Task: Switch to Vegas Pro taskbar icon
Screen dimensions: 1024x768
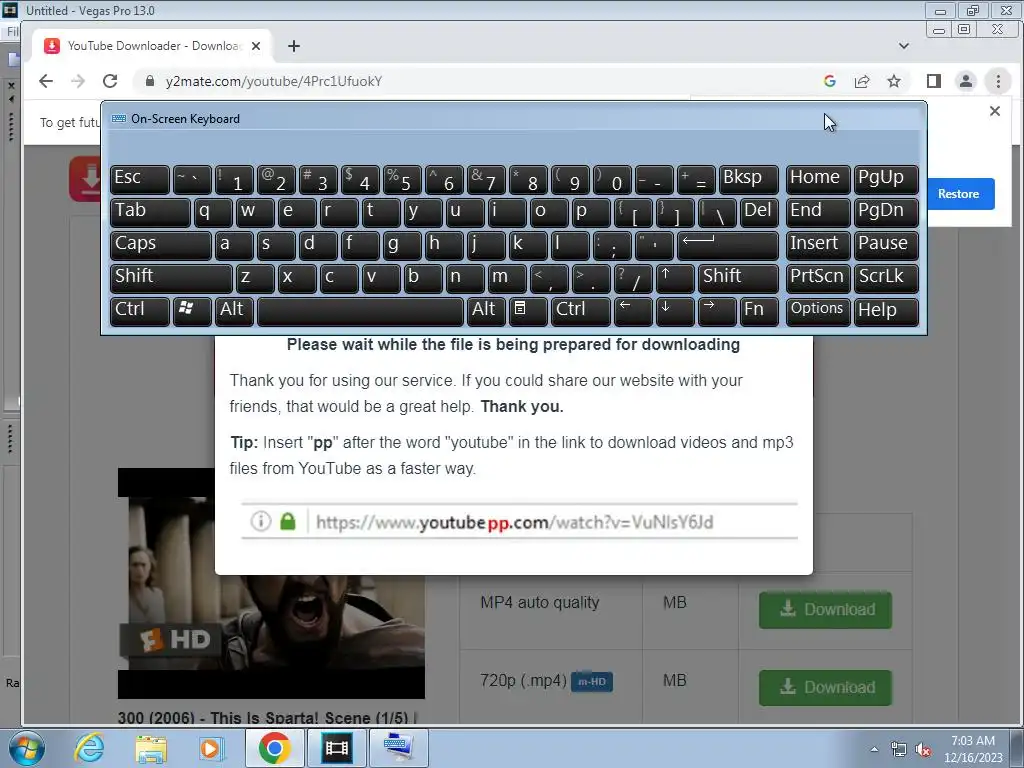Action: coord(336,748)
